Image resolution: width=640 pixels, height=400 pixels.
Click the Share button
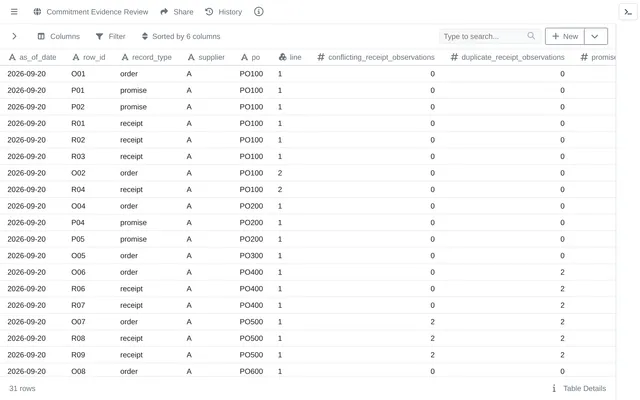point(177,12)
